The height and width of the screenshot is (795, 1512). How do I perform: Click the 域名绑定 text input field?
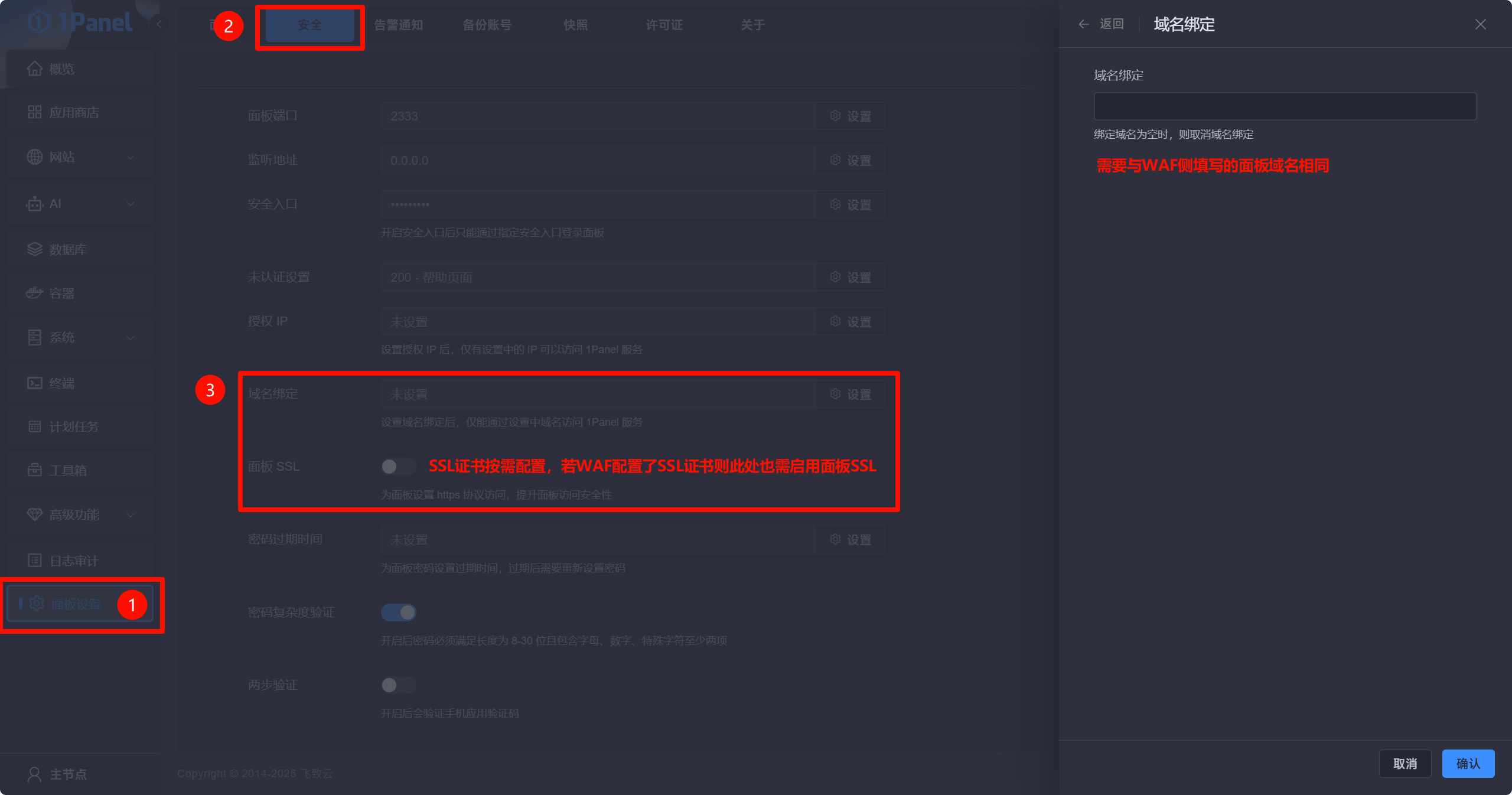coord(1285,106)
